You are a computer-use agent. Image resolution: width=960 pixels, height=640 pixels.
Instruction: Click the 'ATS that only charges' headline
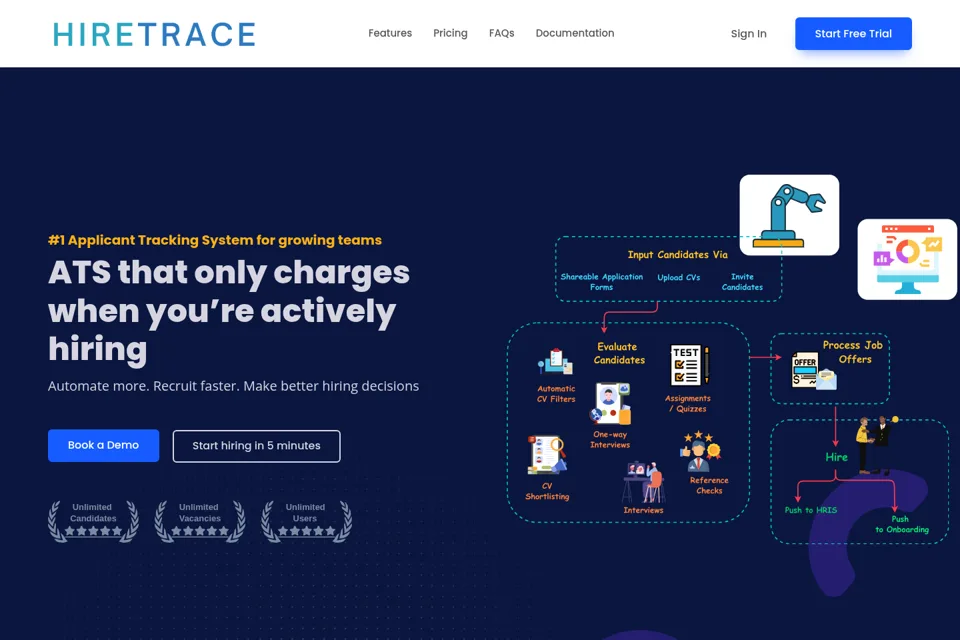[x=229, y=310]
